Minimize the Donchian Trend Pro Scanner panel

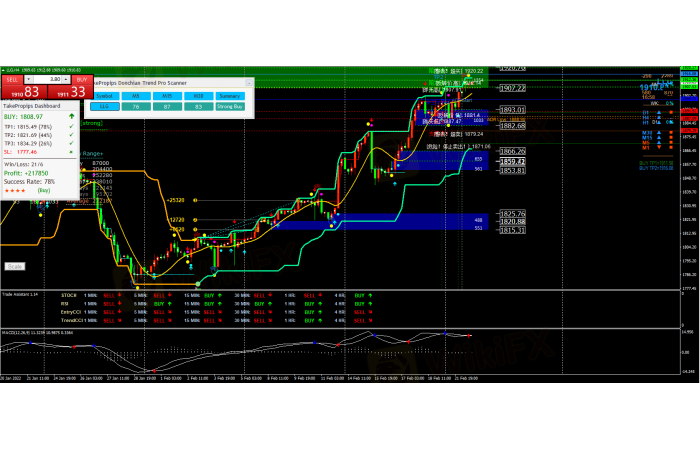click(249, 83)
